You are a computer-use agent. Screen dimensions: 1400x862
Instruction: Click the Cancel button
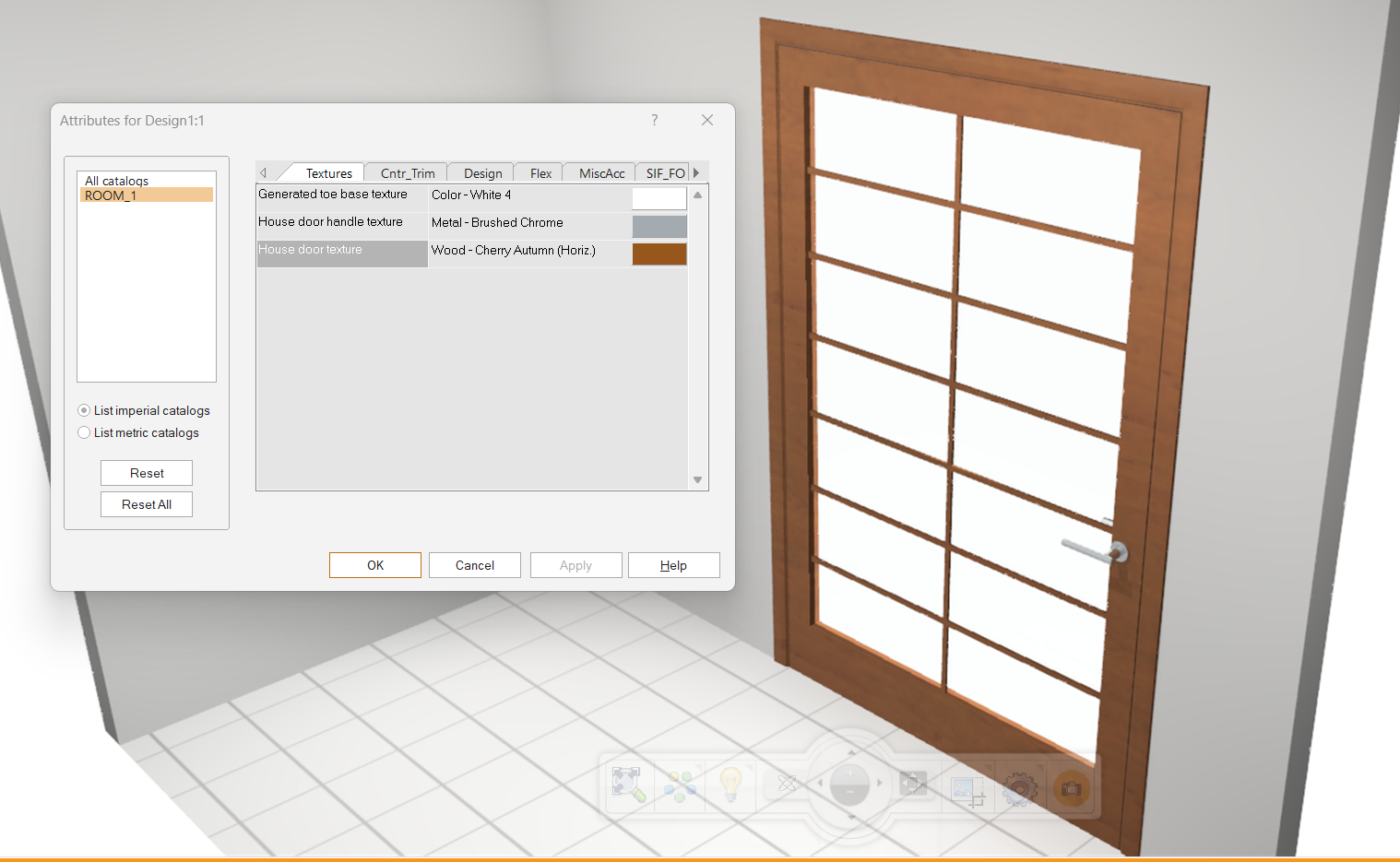coord(475,565)
